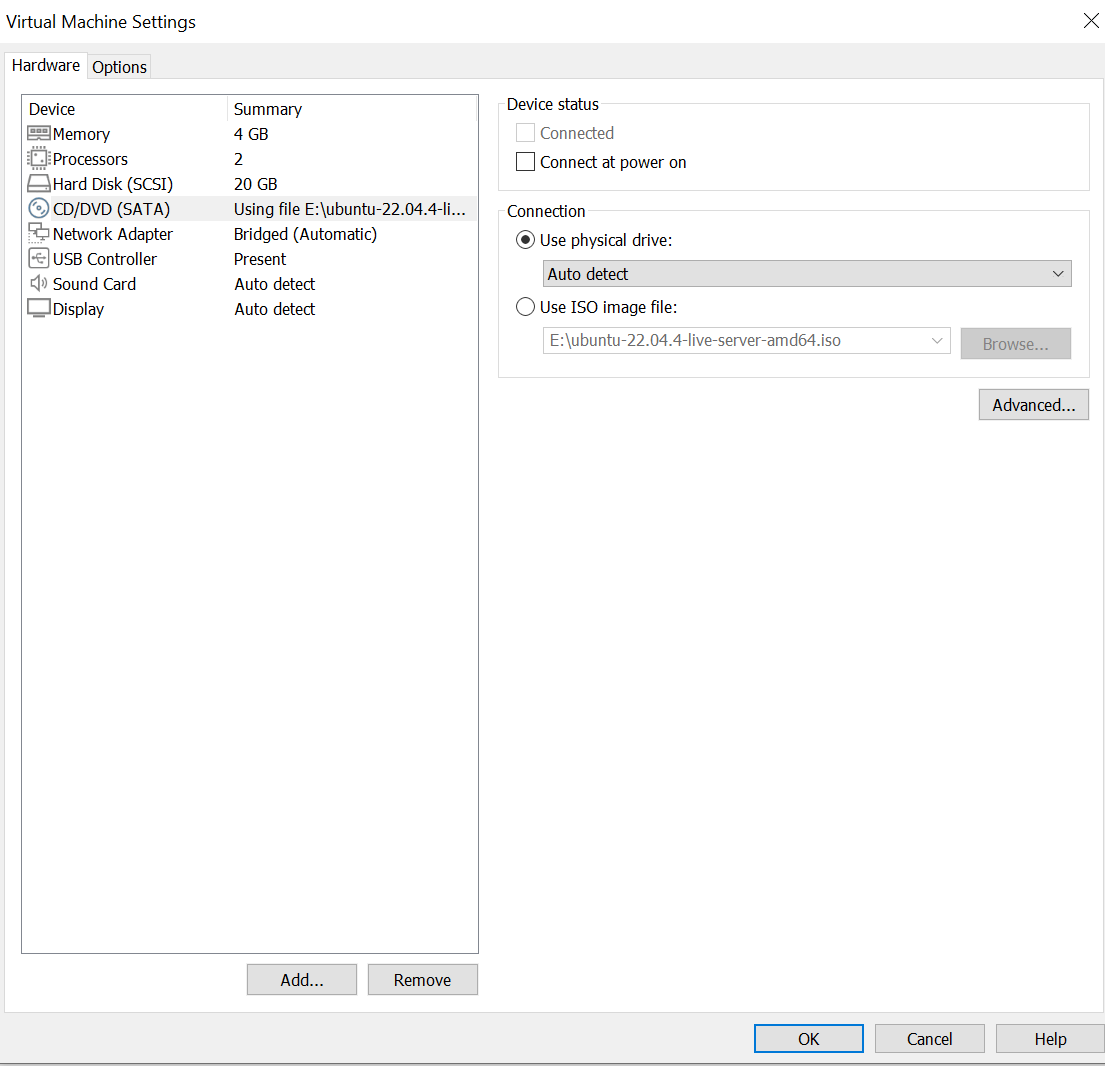Click the Hard Disk (SCSI) icon

[39, 184]
